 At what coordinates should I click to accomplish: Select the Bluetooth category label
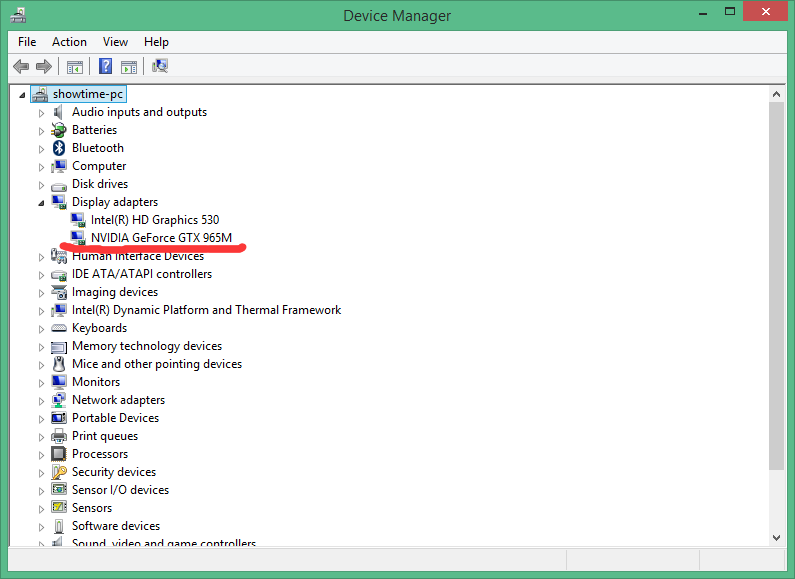[98, 148]
